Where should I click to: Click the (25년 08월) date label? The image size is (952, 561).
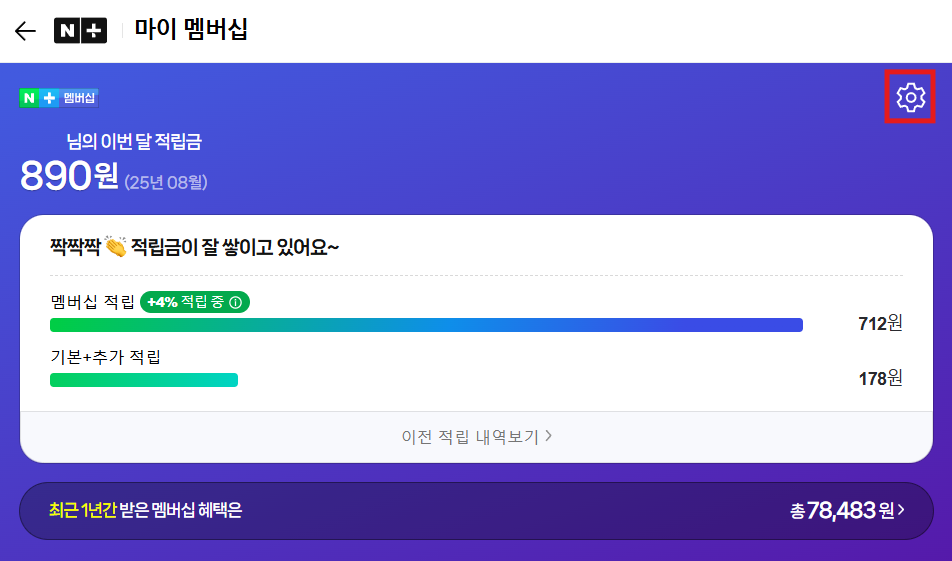(x=166, y=182)
